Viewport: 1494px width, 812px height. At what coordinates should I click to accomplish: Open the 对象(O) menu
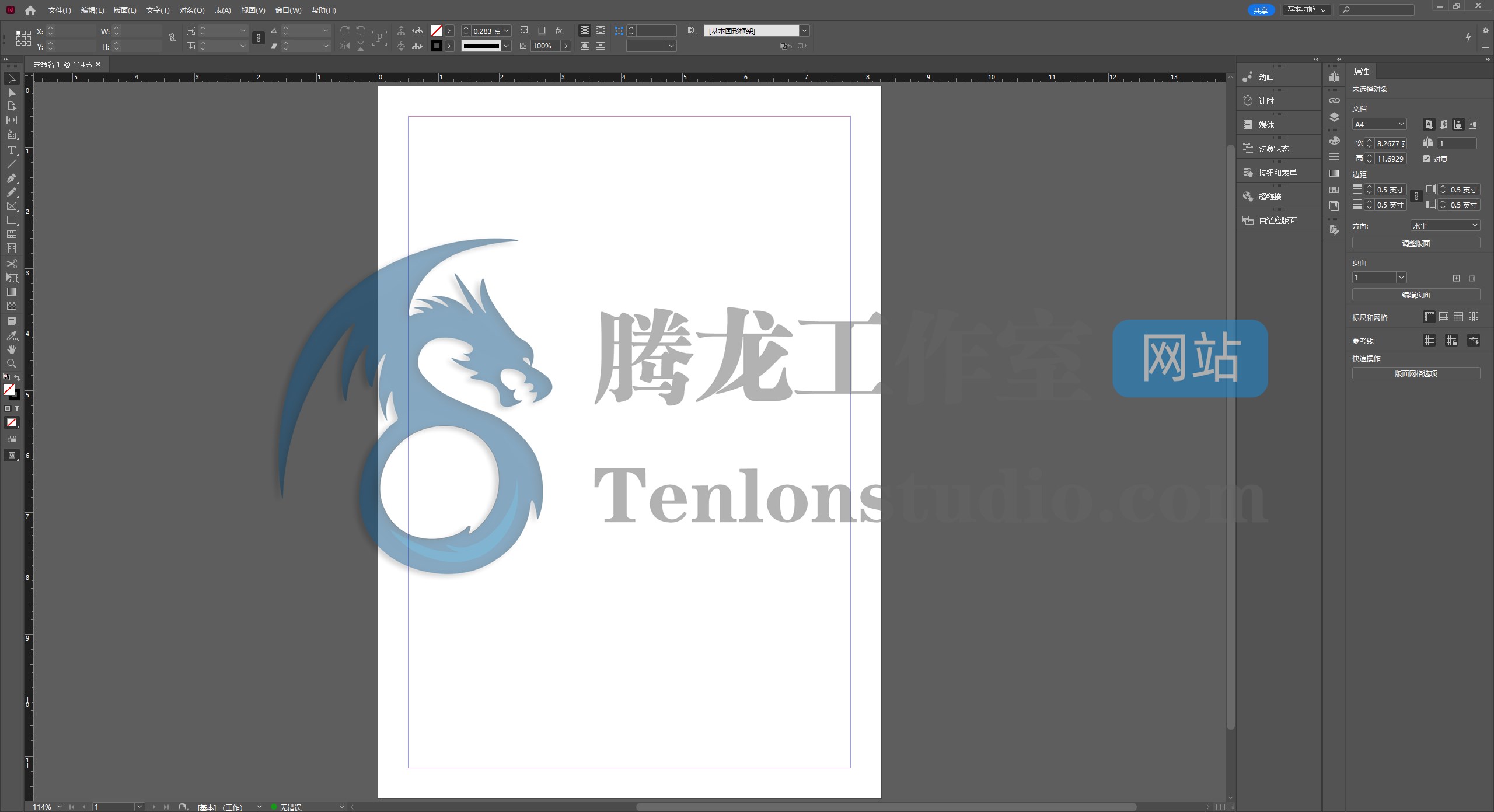(192, 10)
